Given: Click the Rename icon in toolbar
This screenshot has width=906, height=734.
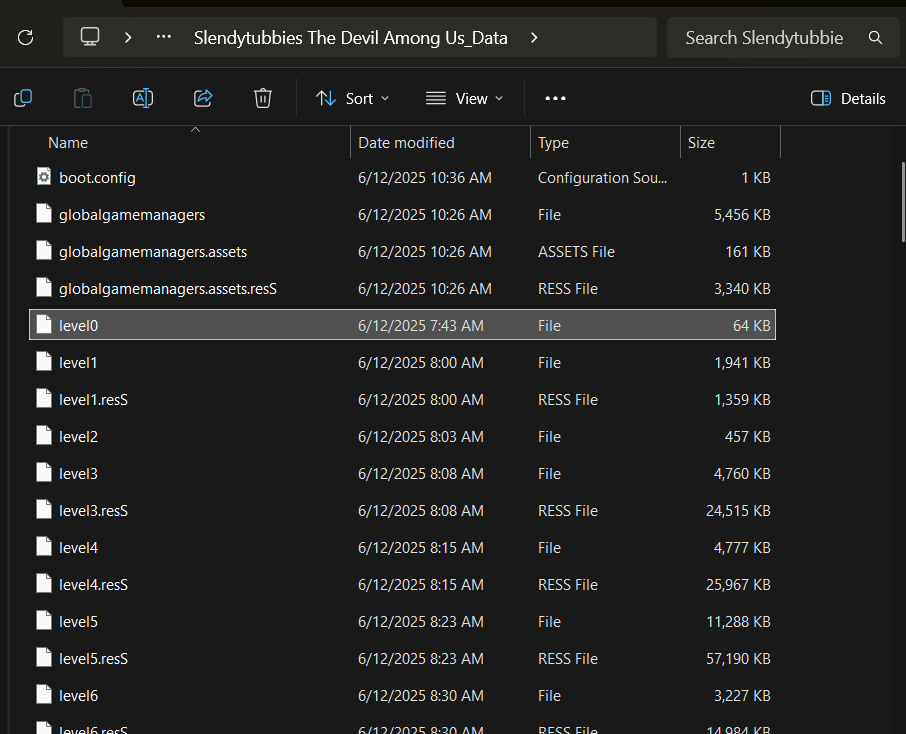Looking at the screenshot, I should 143,98.
